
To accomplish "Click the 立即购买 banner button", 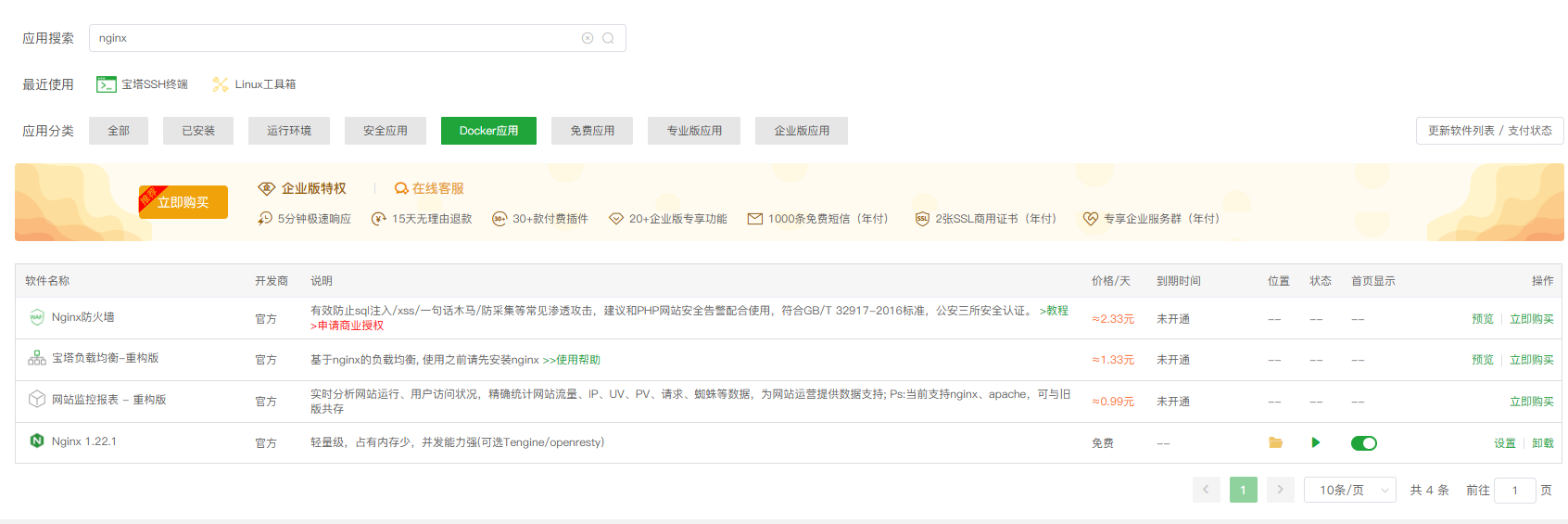I will point(183,202).
